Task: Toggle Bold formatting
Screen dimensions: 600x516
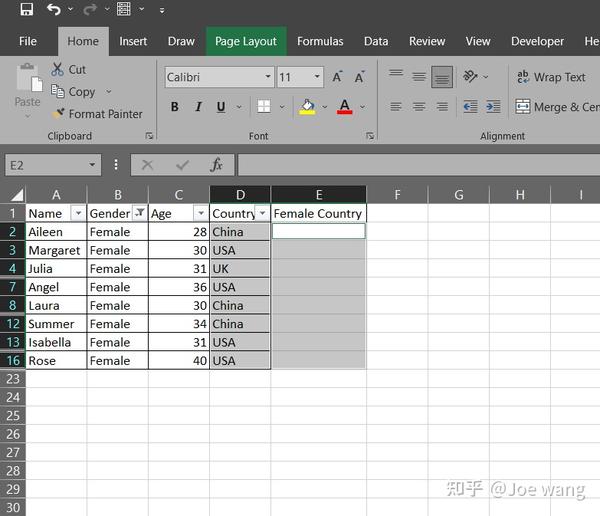Action: pyautogui.click(x=174, y=106)
